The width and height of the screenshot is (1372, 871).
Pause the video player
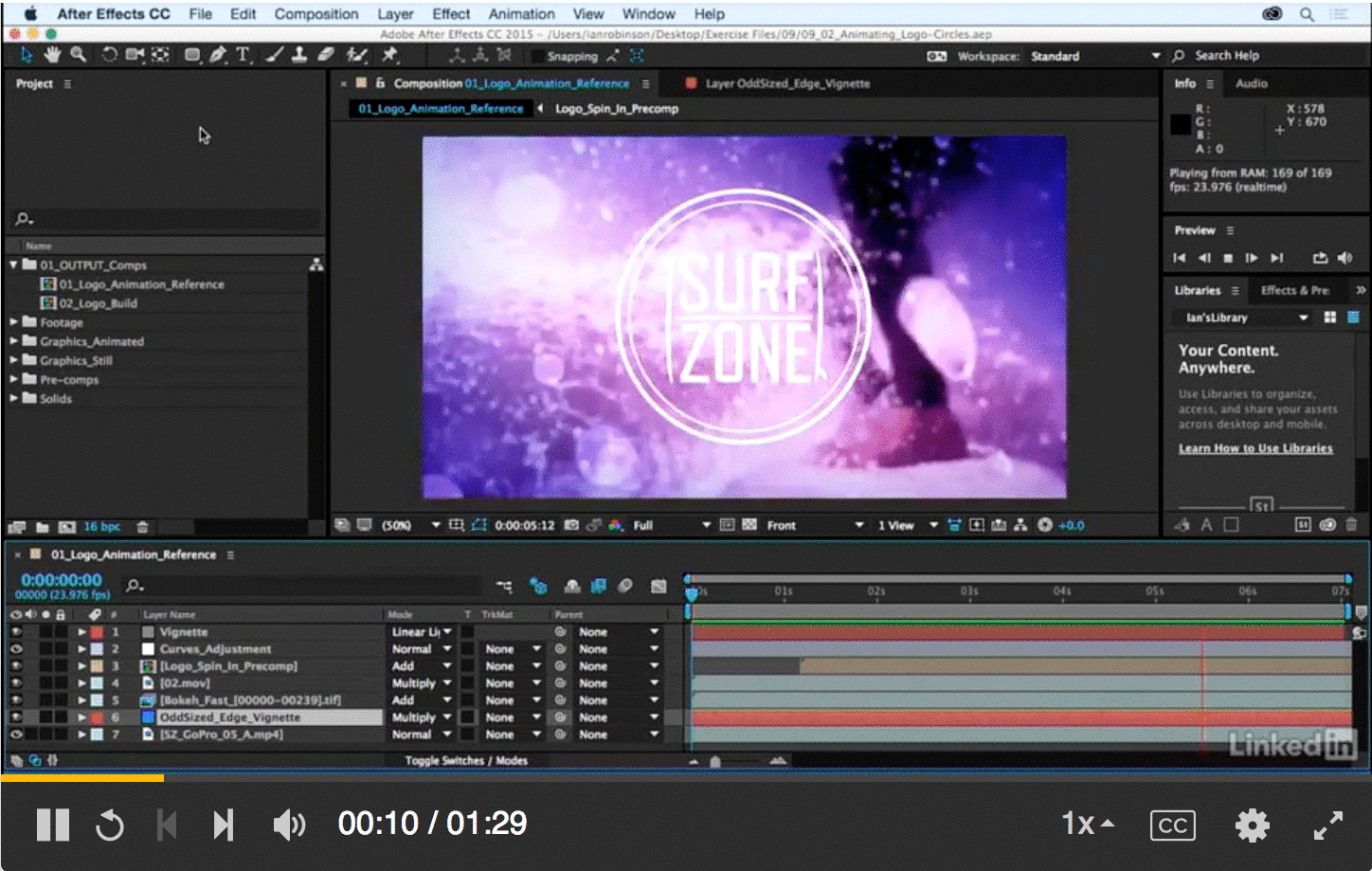click(53, 825)
